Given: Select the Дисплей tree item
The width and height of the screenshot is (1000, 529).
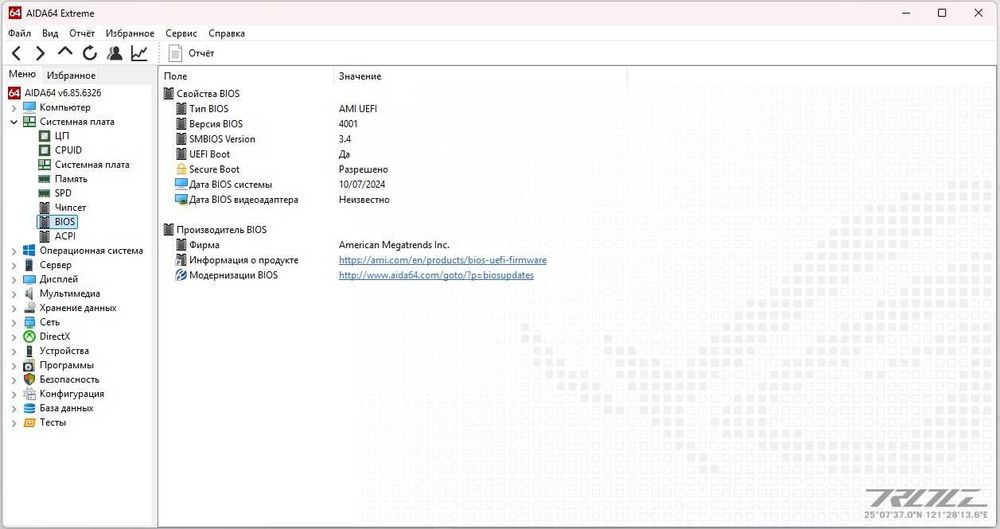Looking at the screenshot, I should pyautogui.click(x=59, y=279).
